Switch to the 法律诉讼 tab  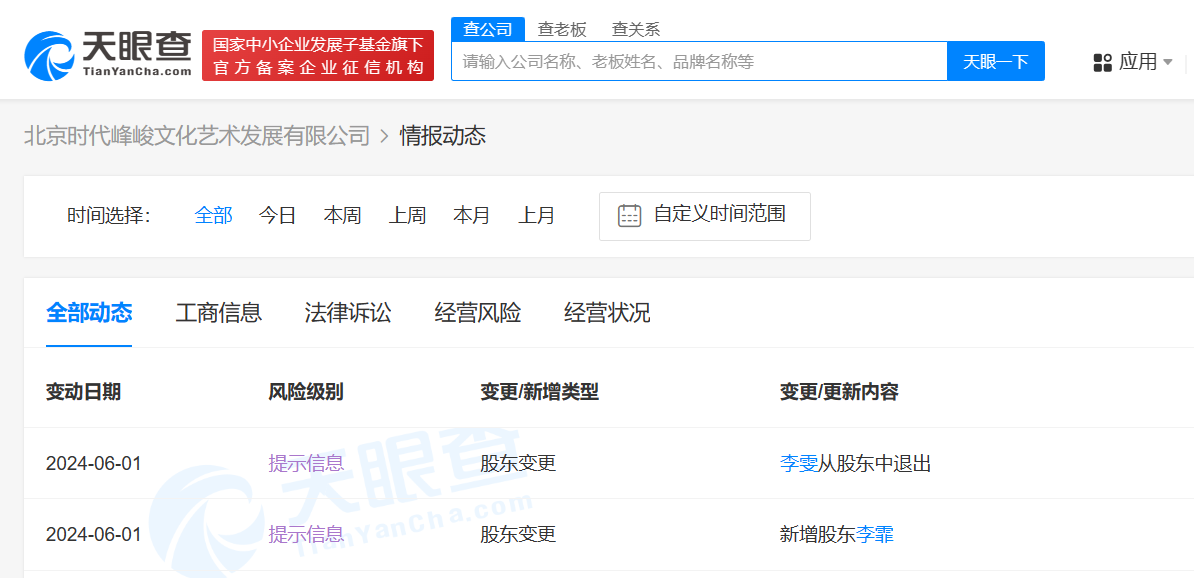(x=347, y=313)
